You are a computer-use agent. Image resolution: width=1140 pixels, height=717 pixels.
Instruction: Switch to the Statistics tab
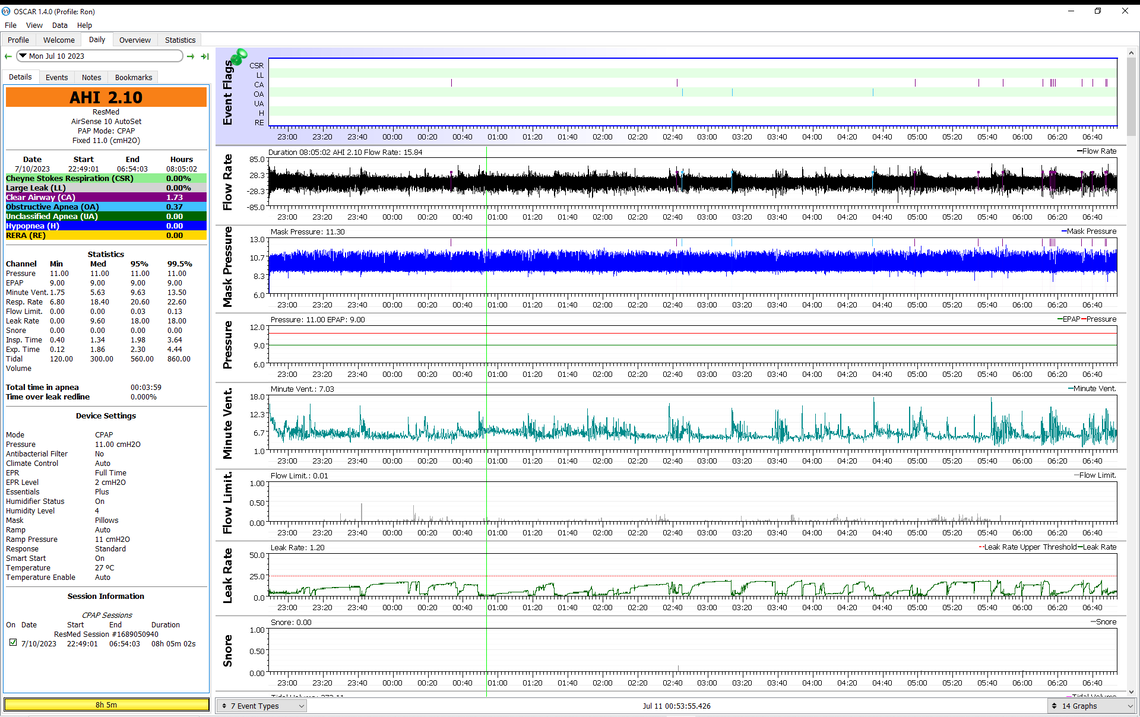pos(180,40)
